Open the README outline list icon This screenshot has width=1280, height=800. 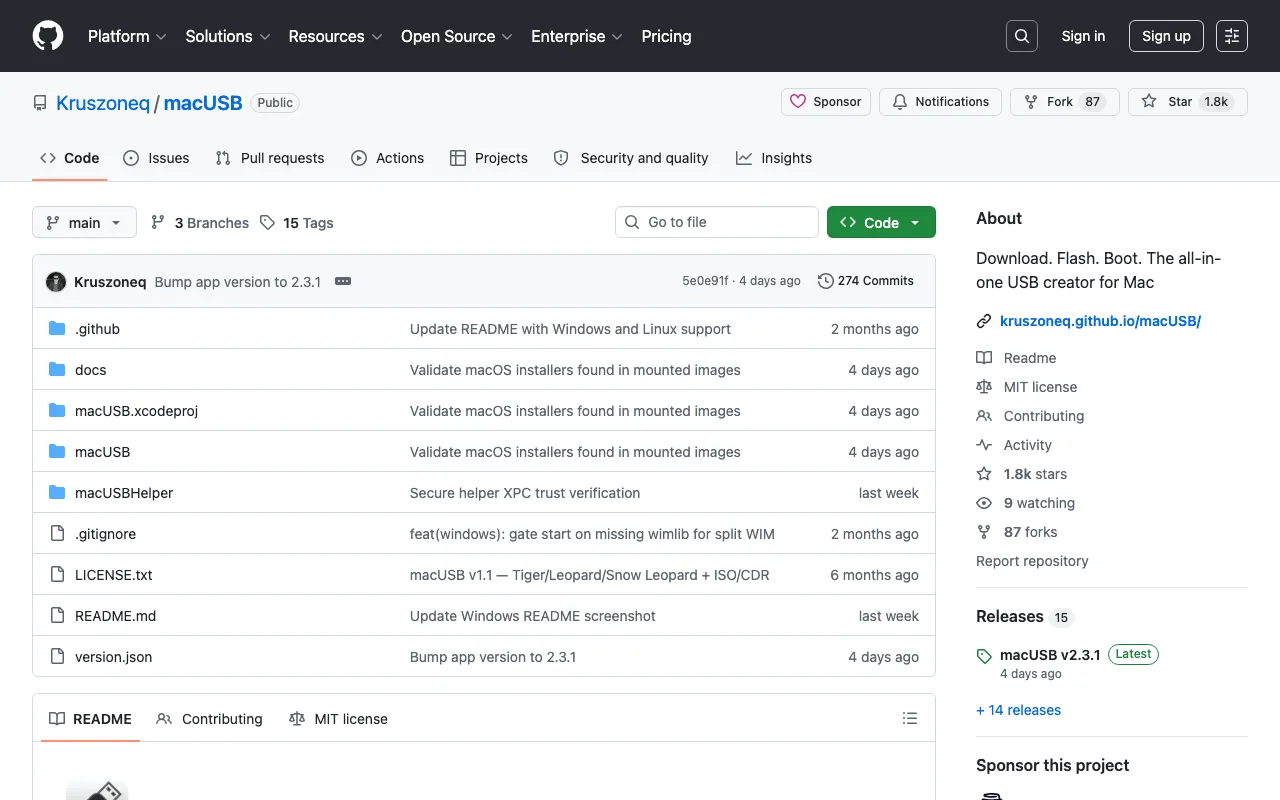pos(910,718)
